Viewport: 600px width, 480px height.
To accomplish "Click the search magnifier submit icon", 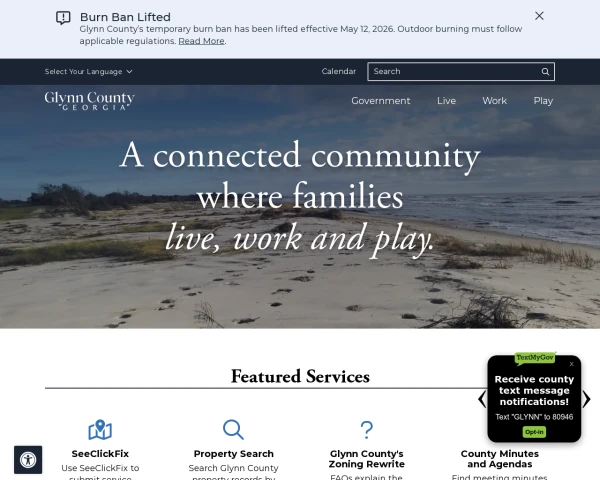I will point(545,72).
